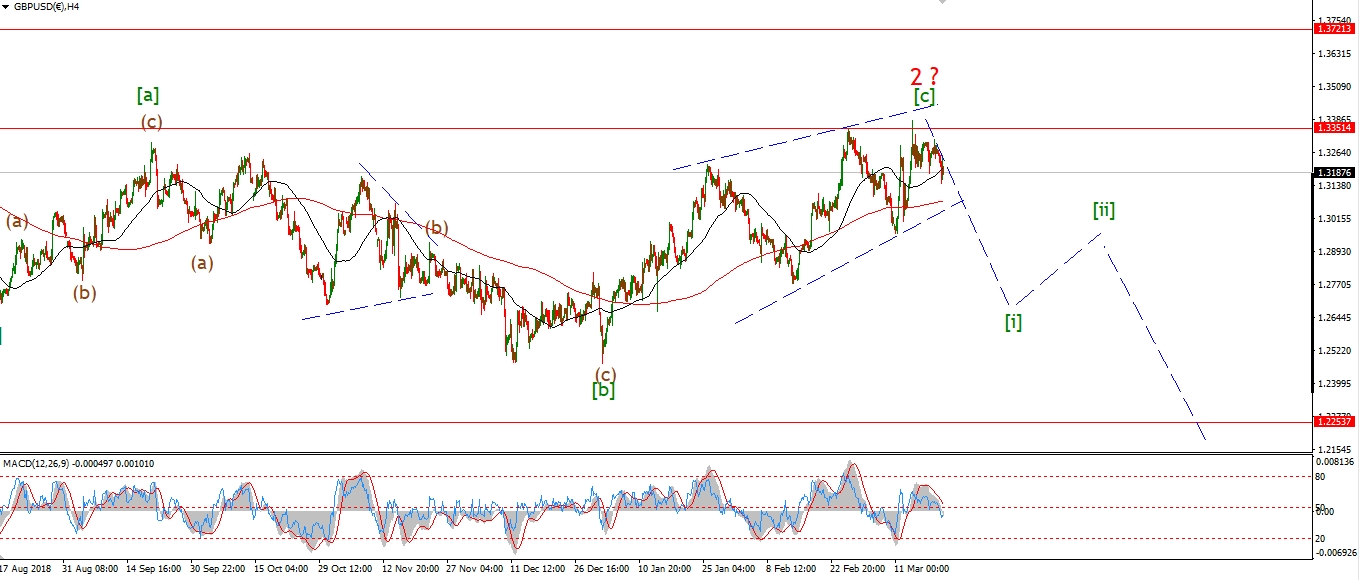This screenshot has height=580, width=1360.
Task: Click the current price tag 1.31876
Action: [x=1335, y=172]
